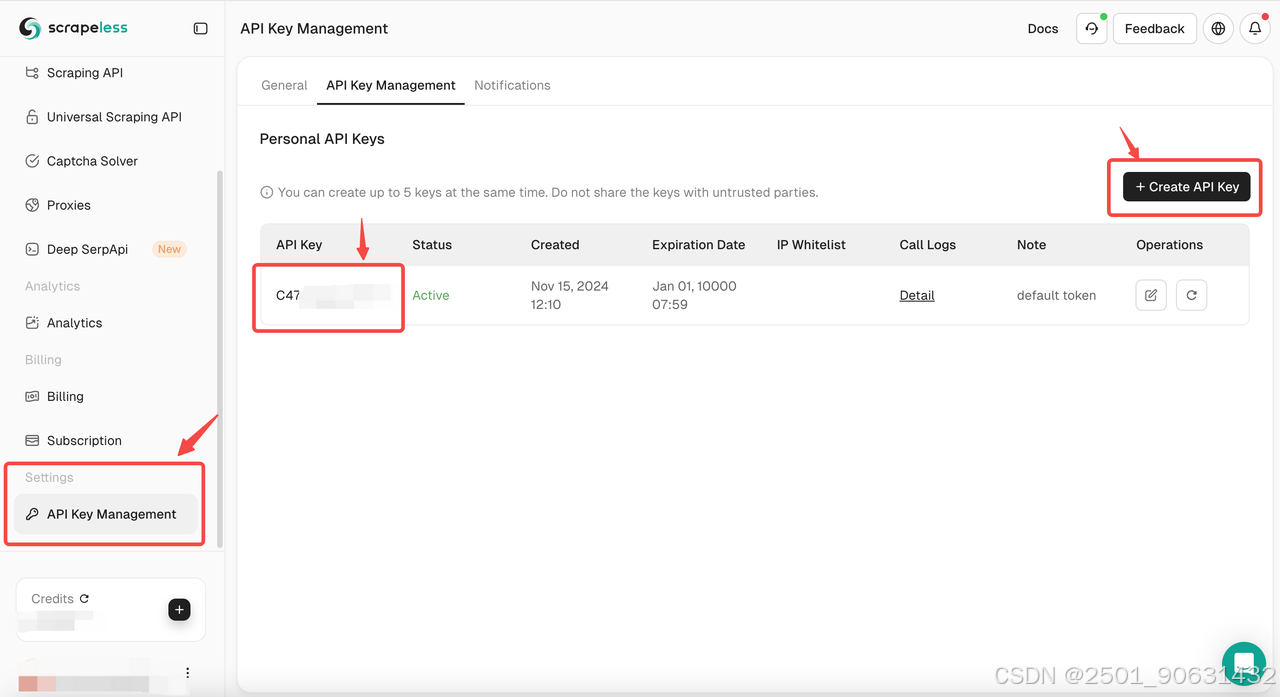Viewport: 1280px width, 697px height.
Task: Click the support headset icon
Action: [1092, 29]
